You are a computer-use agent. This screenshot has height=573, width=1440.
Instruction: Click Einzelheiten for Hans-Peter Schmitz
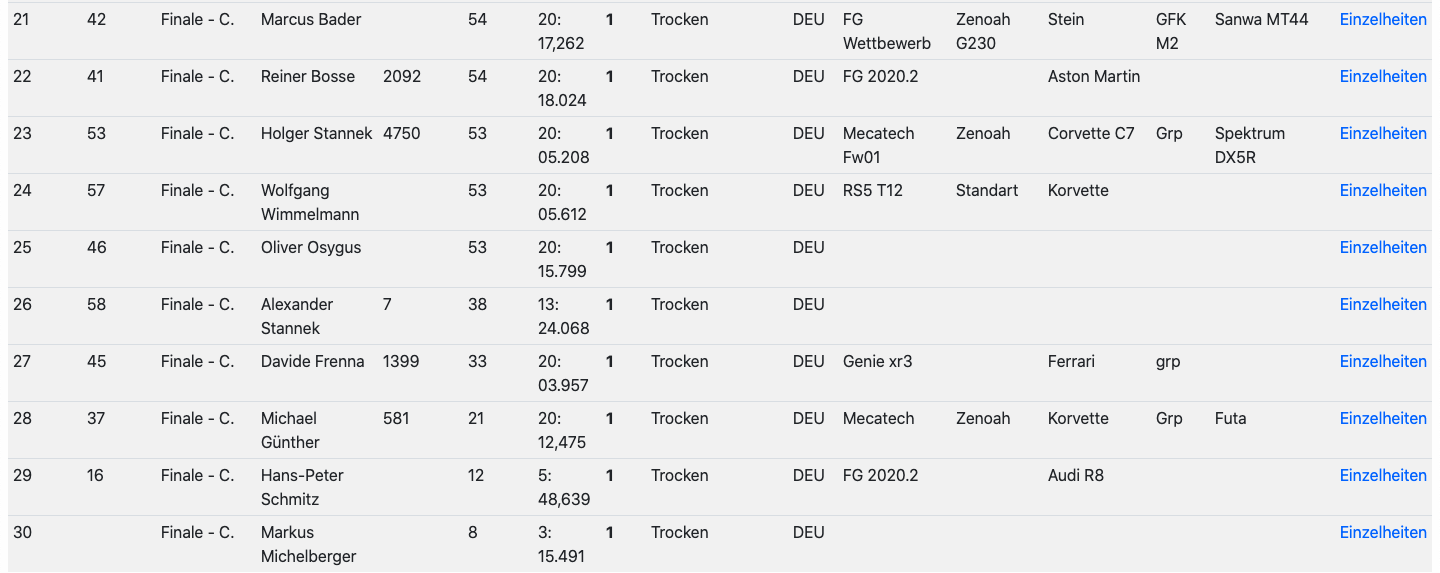[x=1383, y=475]
